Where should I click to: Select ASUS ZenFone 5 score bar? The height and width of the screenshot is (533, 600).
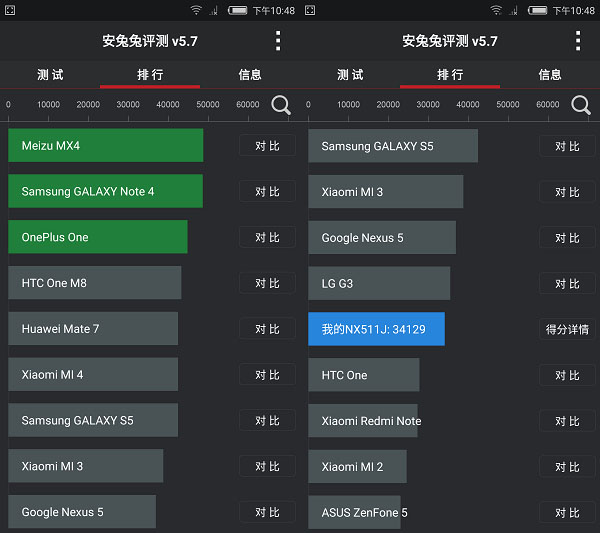click(x=355, y=512)
